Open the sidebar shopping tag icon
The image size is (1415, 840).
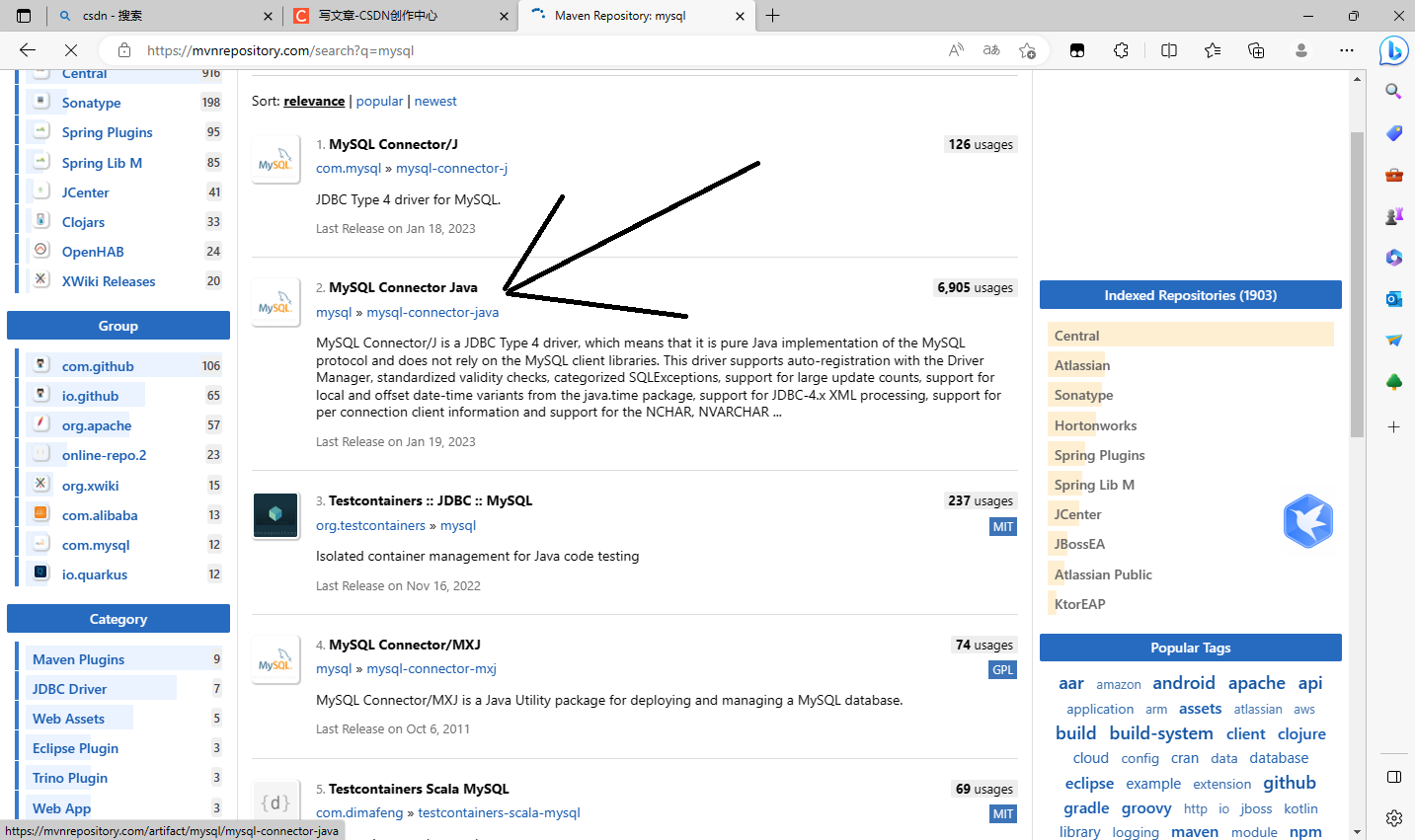click(1393, 132)
